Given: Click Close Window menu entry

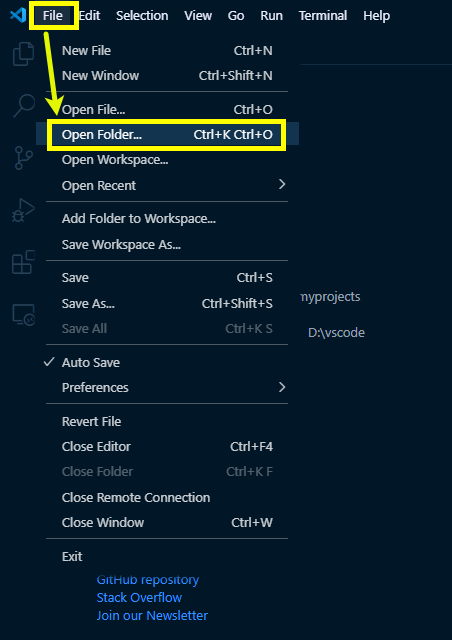Looking at the screenshot, I should [167, 522].
